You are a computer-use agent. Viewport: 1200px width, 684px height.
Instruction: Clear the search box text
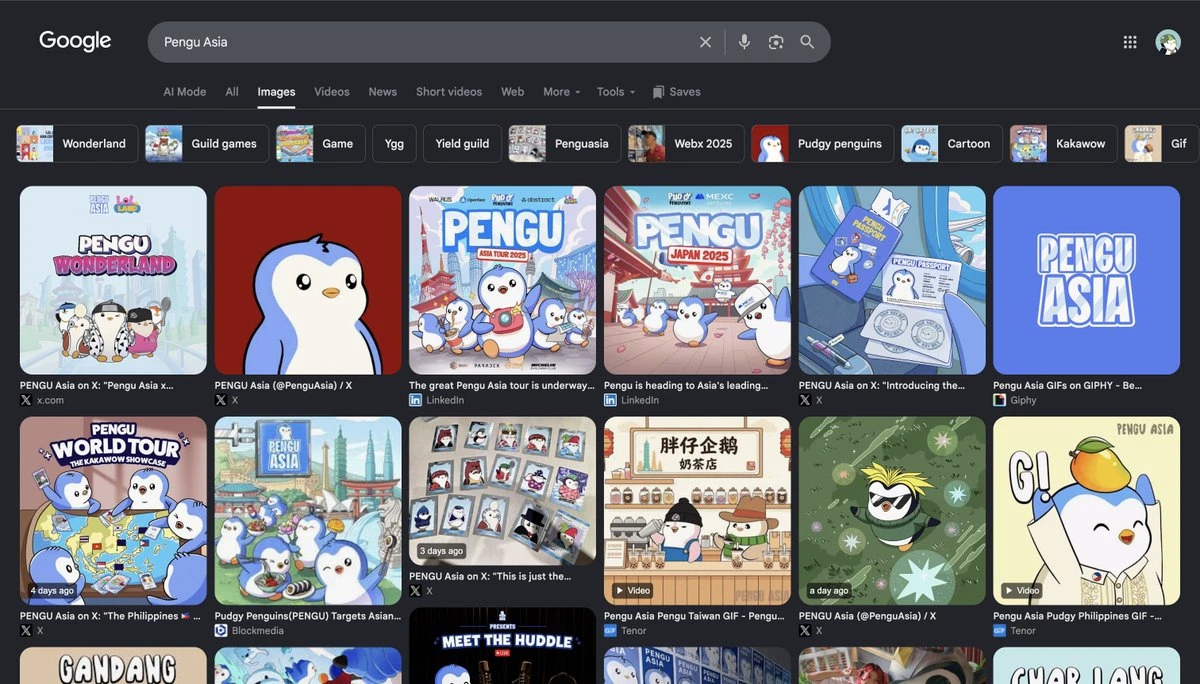click(705, 42)
